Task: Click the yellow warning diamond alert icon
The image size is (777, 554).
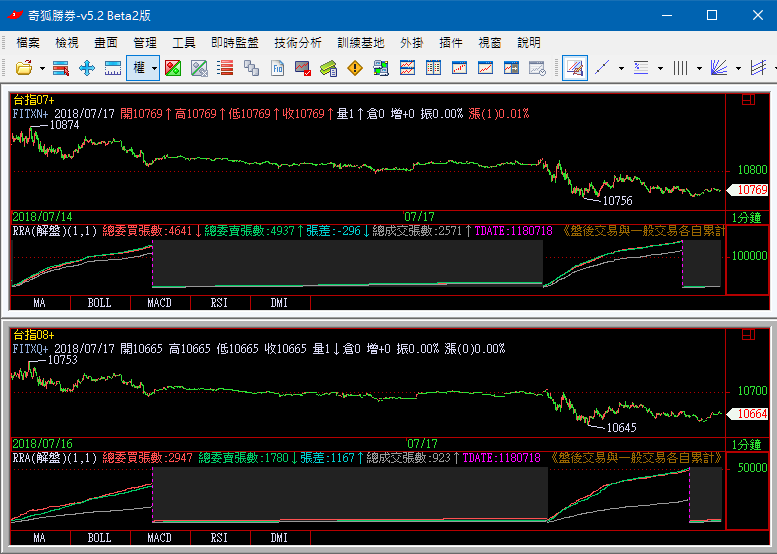Action: [354, 68]
